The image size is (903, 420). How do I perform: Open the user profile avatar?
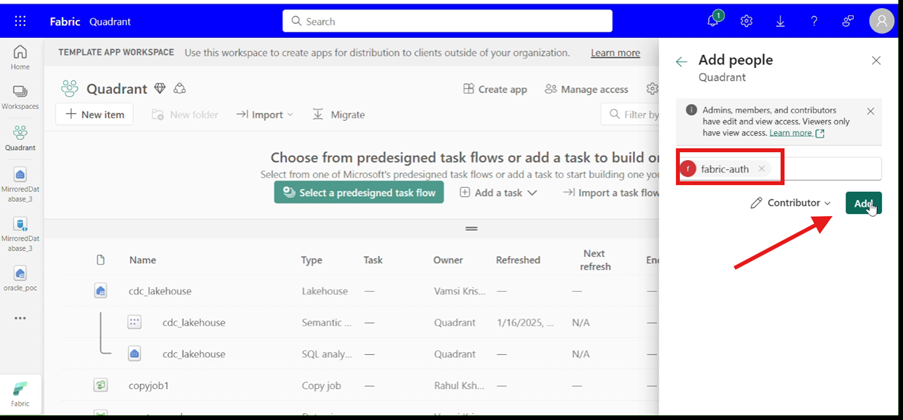coord(881,21)
